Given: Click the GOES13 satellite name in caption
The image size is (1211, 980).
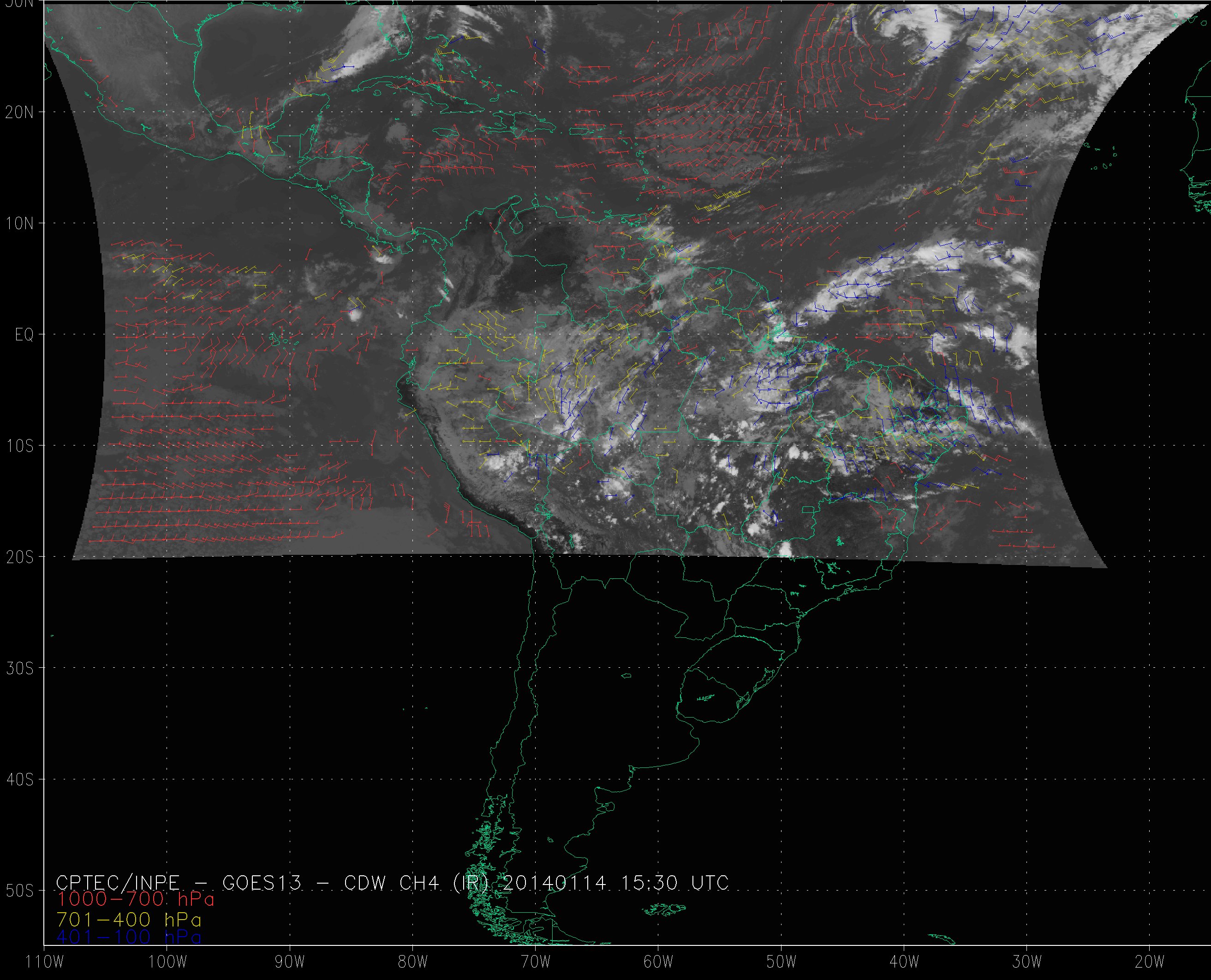Looking at the screenshot, I should click(x=262, y=882).
